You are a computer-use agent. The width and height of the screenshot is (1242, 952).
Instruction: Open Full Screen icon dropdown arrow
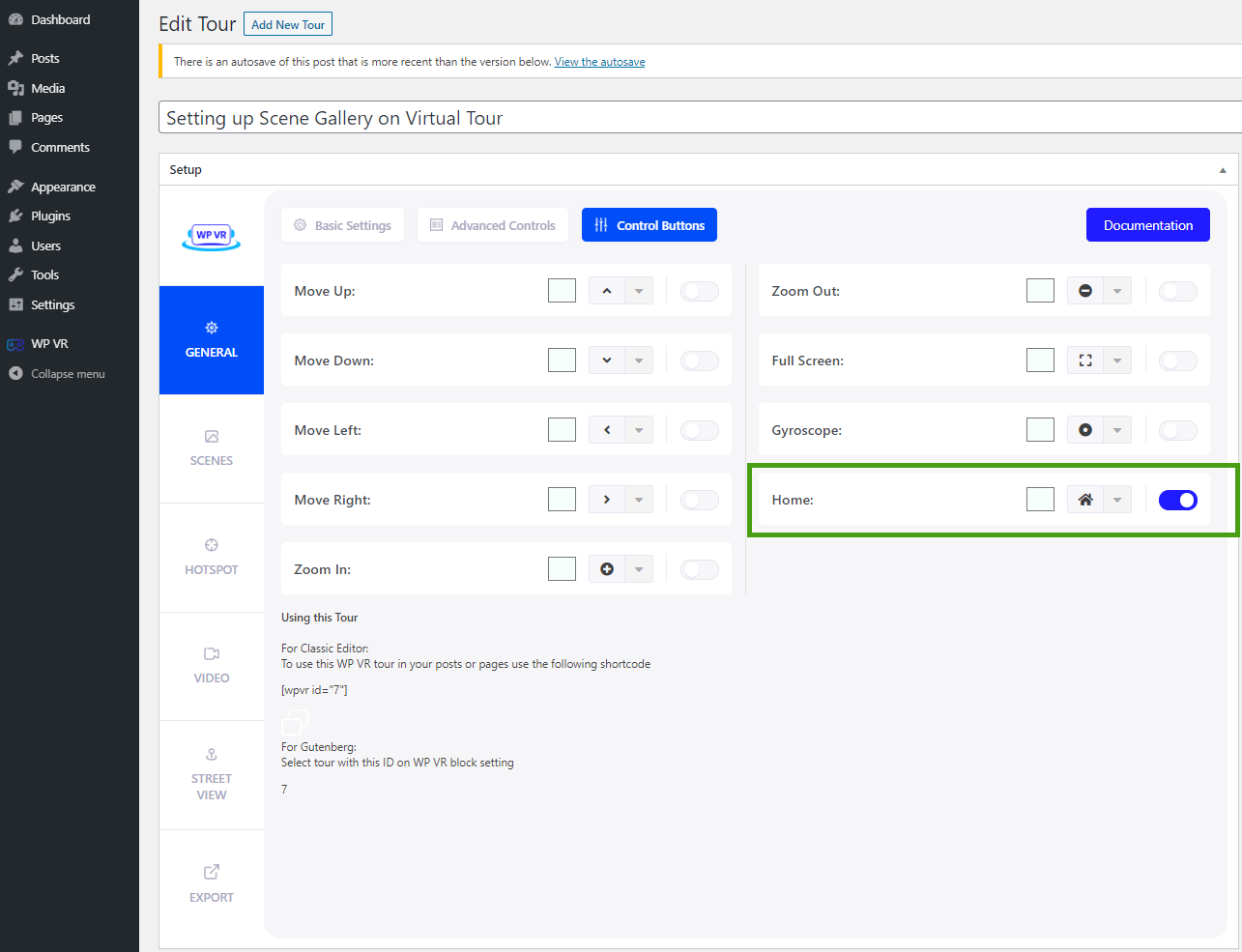[x=1117, y=361]
